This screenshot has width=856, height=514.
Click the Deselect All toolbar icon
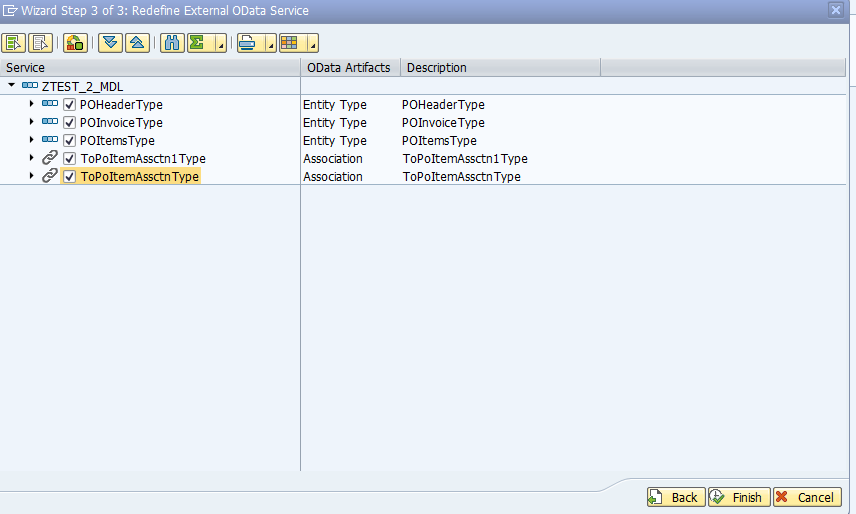[40, 43]
